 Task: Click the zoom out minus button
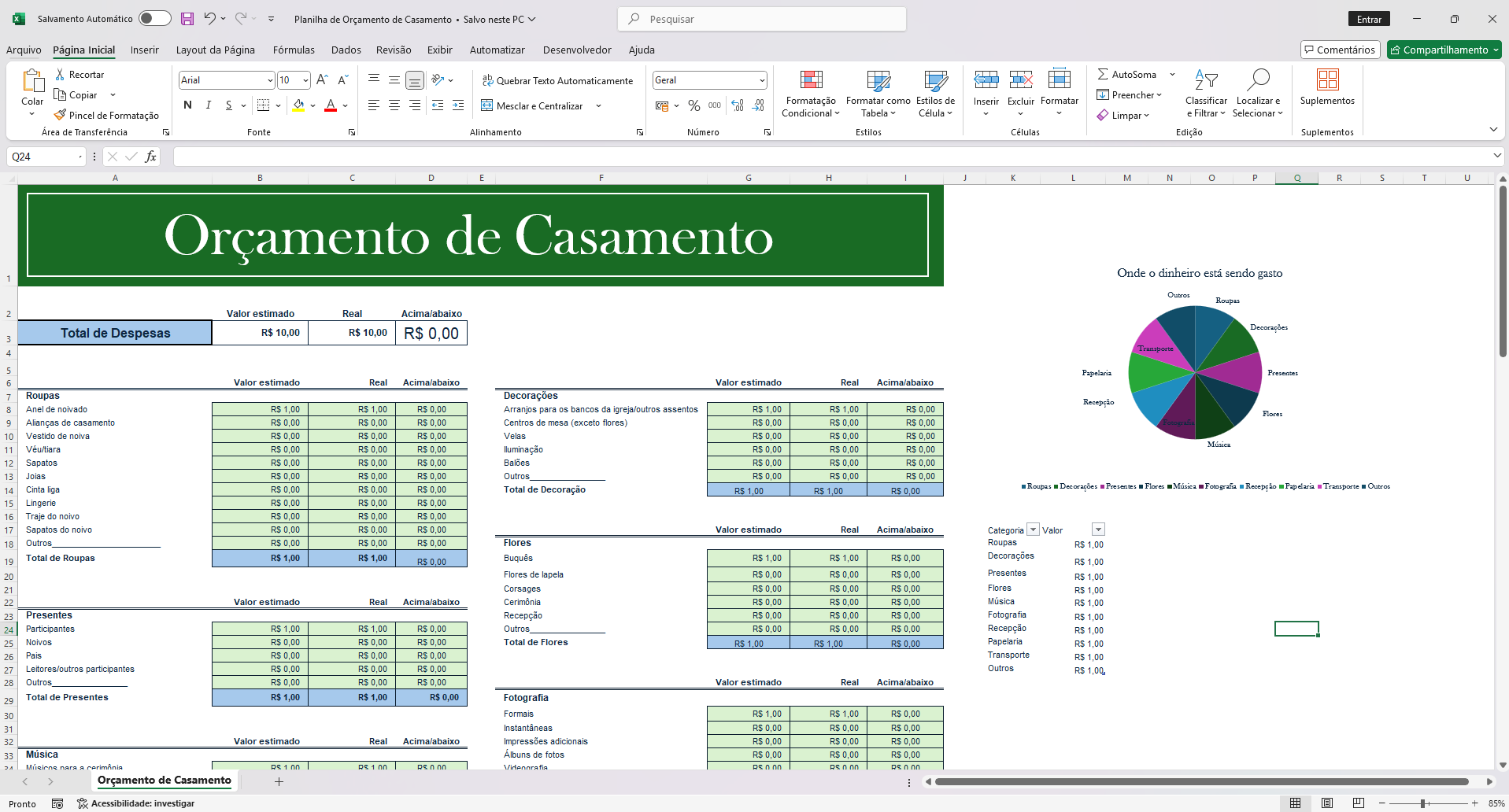click(x=1381, y=803)
